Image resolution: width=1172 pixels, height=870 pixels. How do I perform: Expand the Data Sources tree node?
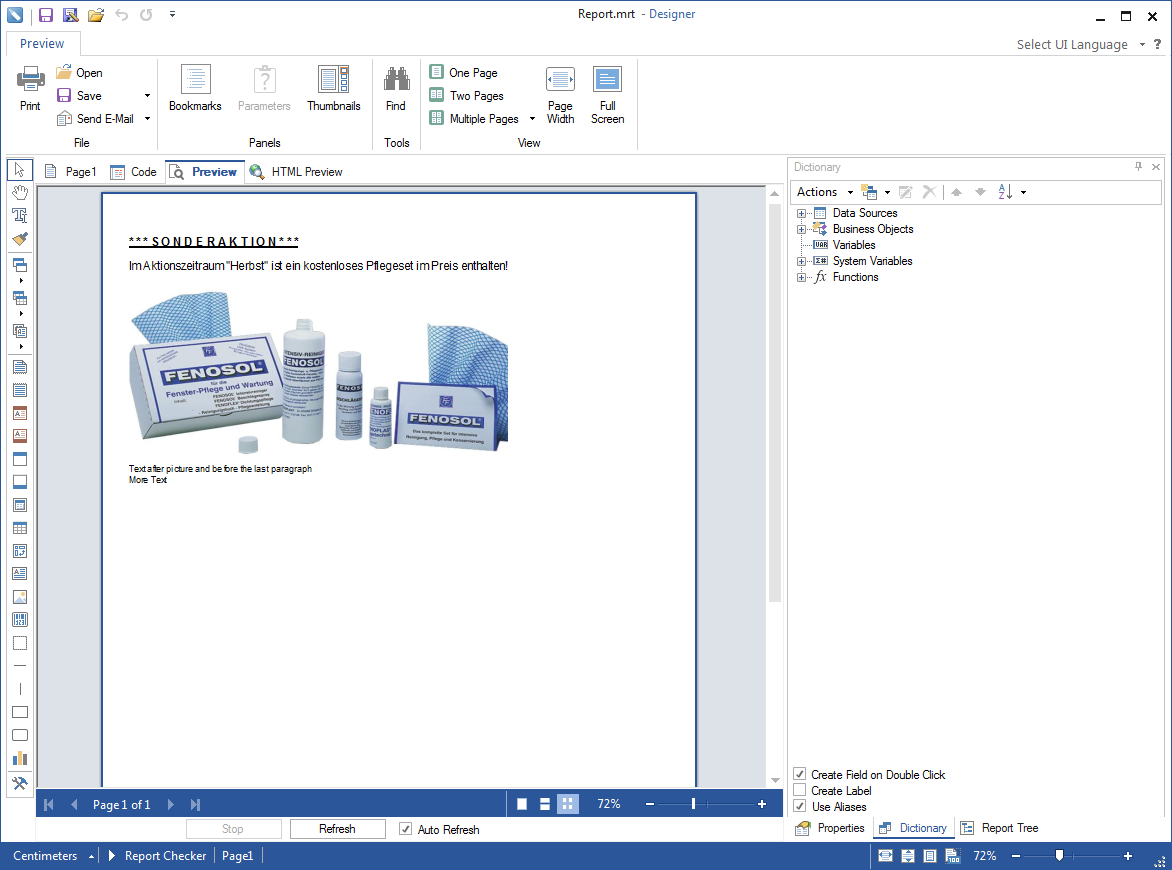(801, 213)
